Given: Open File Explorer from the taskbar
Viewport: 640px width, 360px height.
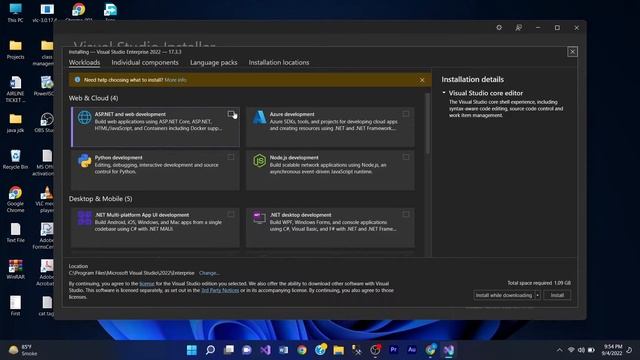Looking at the screenshot, I should tap(338, 350).
